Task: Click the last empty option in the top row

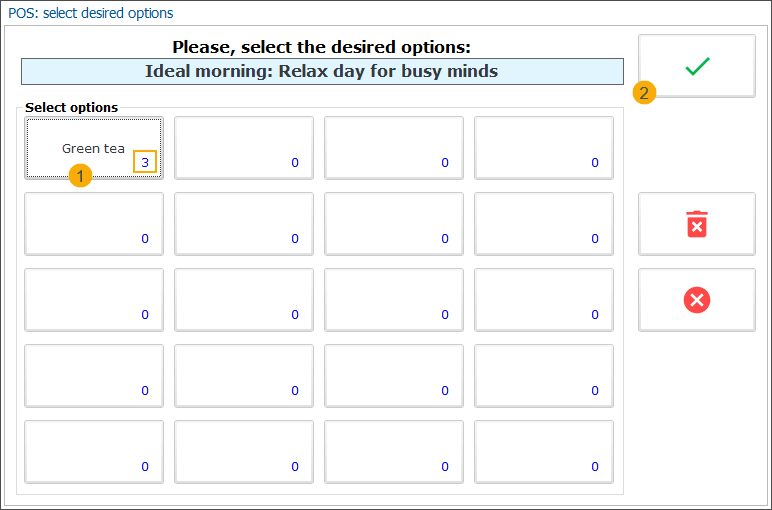Action: pos(544,148)
